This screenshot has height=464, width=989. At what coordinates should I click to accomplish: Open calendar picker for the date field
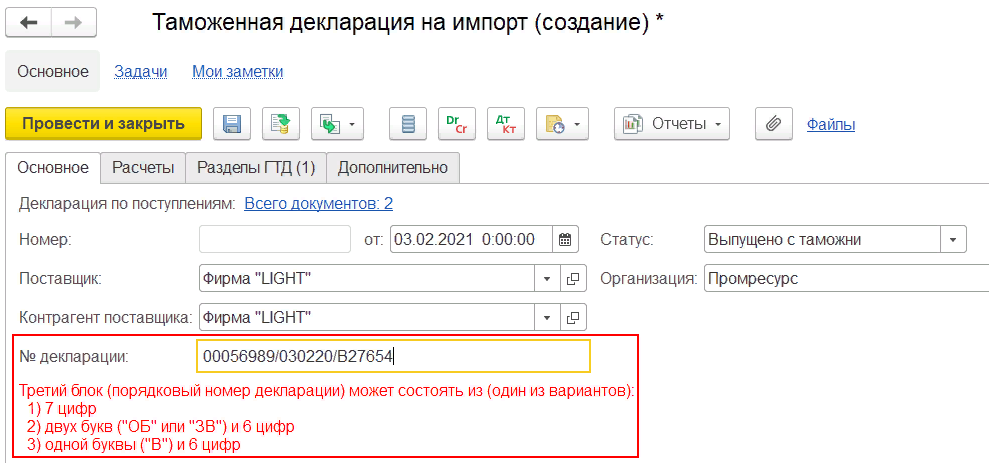click(x=566, y=240)
